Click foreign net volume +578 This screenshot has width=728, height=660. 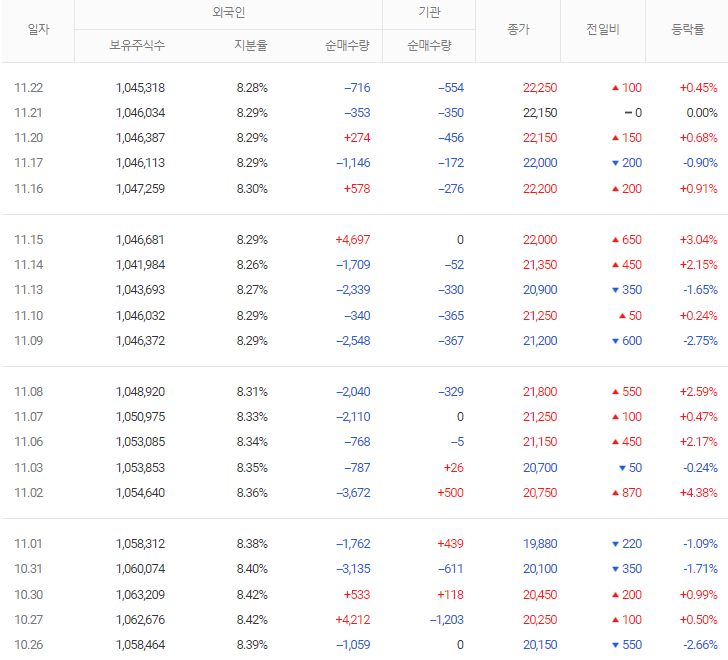(x=357, y=189)
